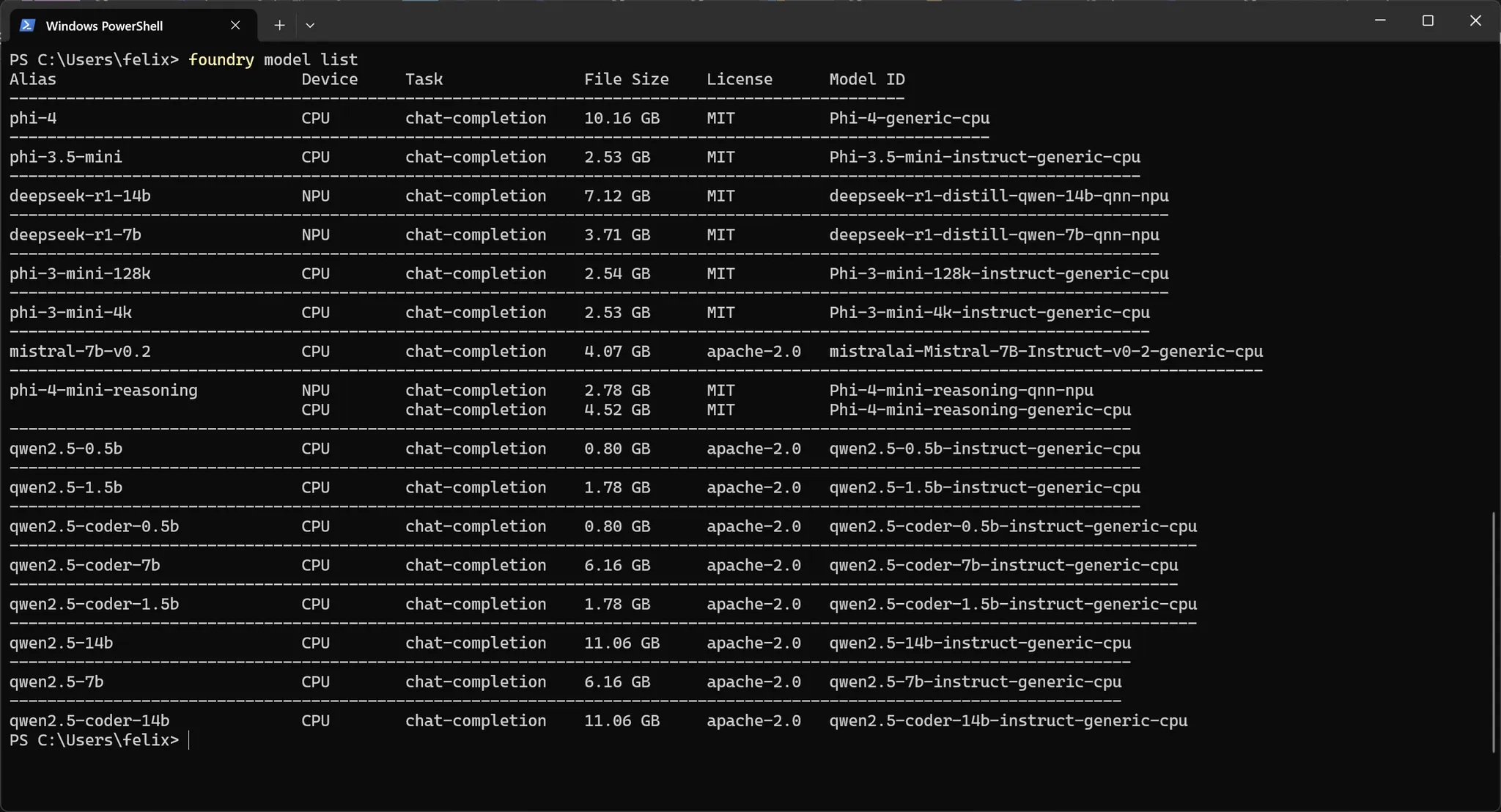Click the file size '4.07 GB'
1501x812 pixels.
point(617,351)
